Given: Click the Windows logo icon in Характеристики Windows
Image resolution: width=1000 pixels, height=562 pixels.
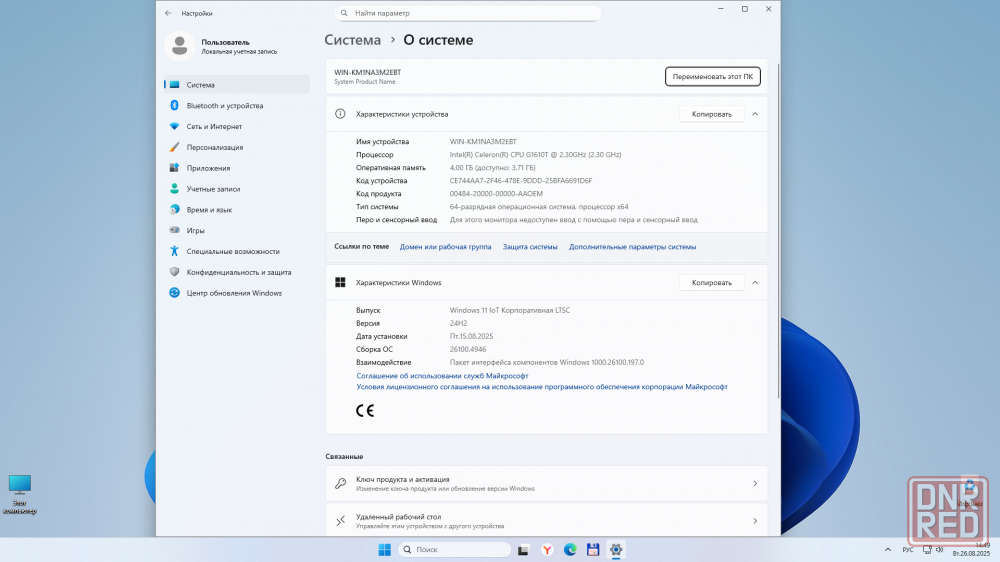Looking at the screenshot, I should pos(340,282).
